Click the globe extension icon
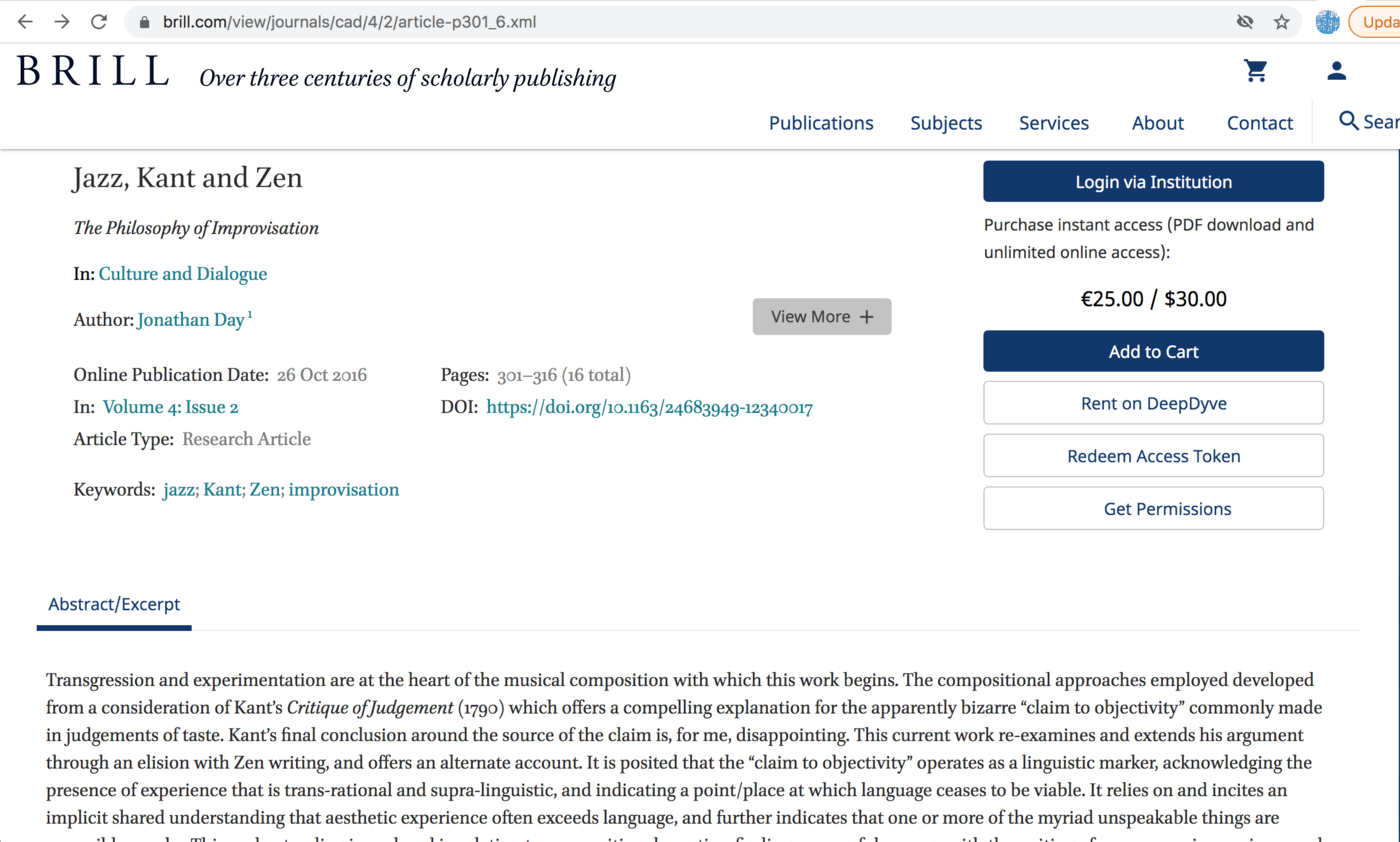1400x842 pixels. [1327, 21]
